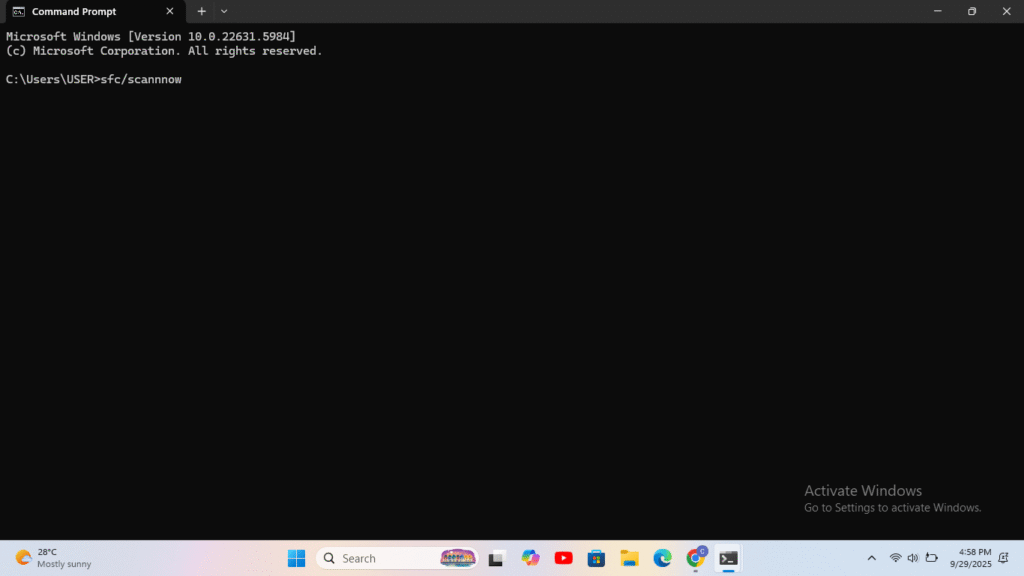Viewport: 1024px width, 576px height.
Task: Launch Microsoft Edge from the taskbar
Action: tap(662, 558)
